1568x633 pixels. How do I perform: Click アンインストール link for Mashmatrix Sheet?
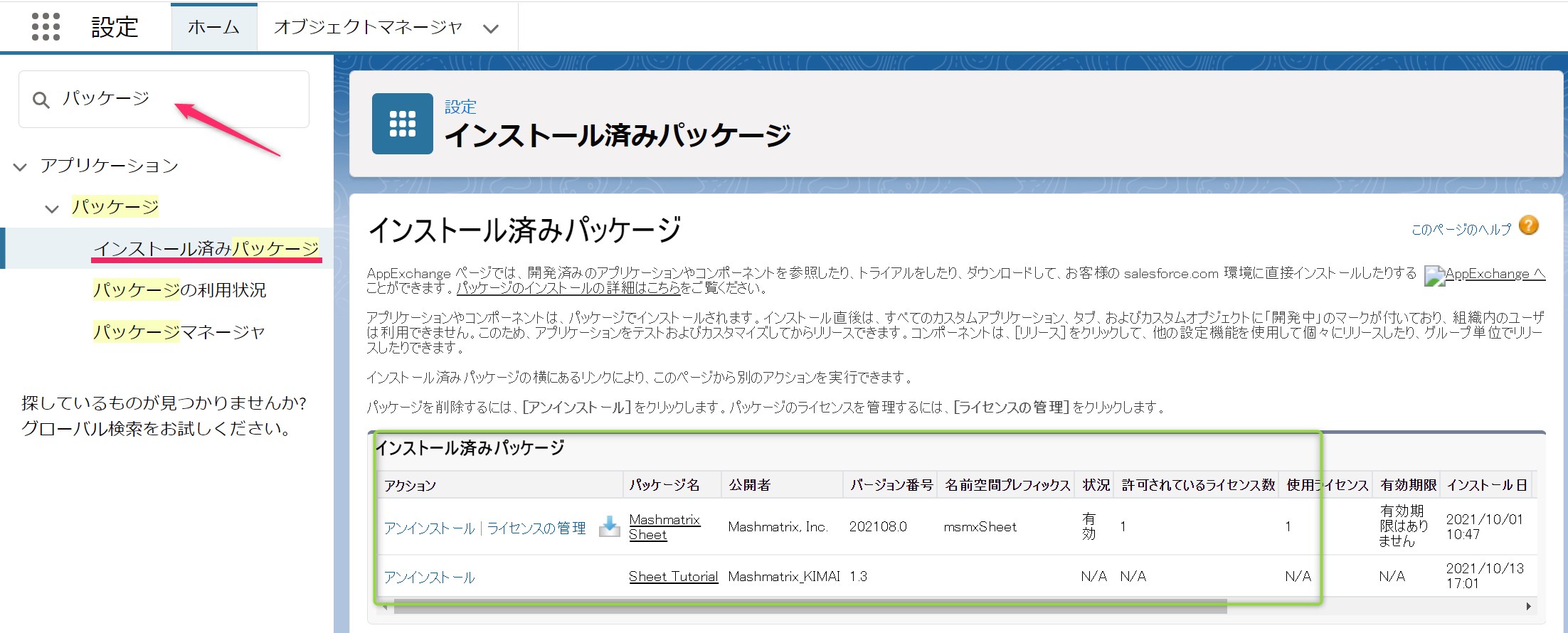[429, 528]
